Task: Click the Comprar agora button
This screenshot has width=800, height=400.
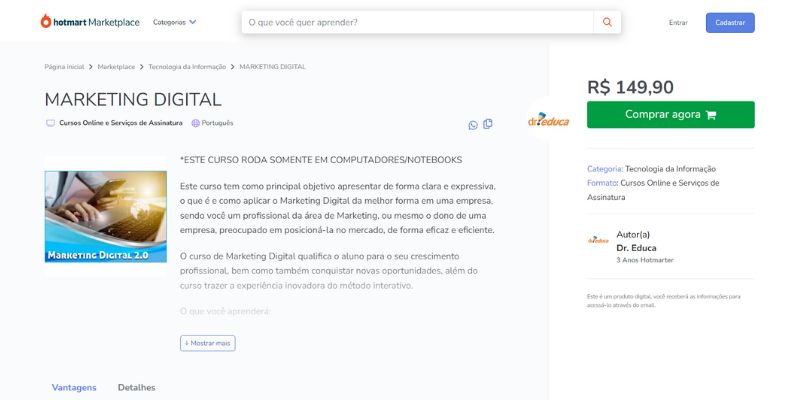Action: click(670, 115)
